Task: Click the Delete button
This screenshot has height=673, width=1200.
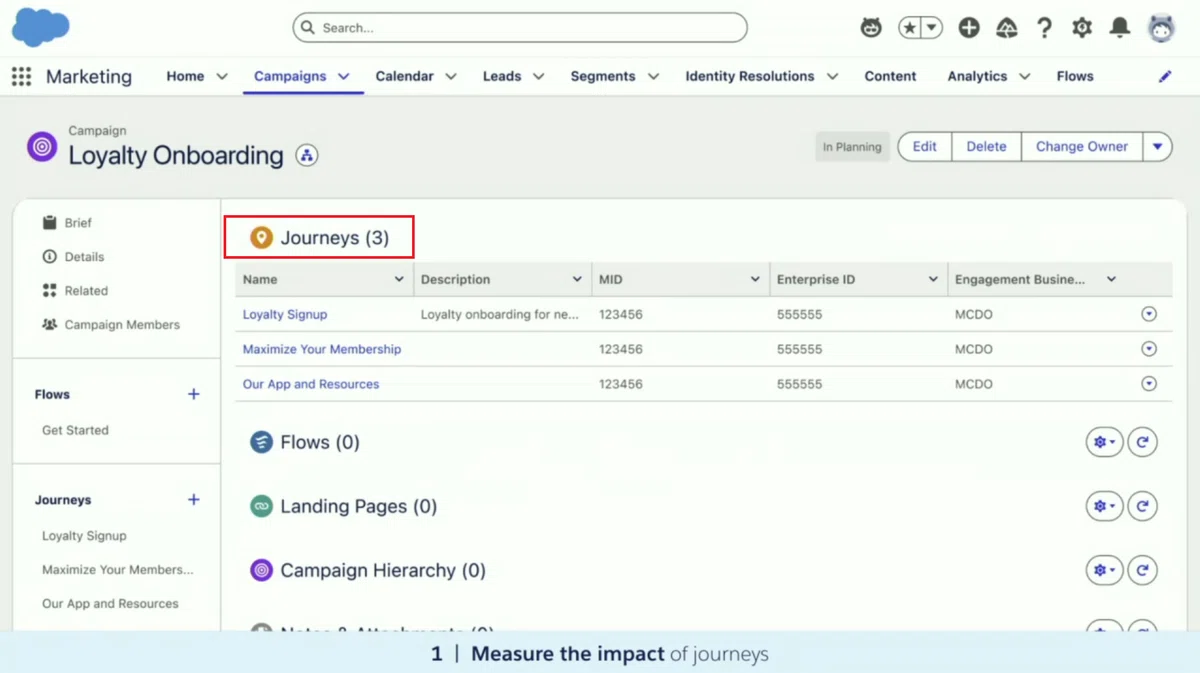Action: click(986, 146)
